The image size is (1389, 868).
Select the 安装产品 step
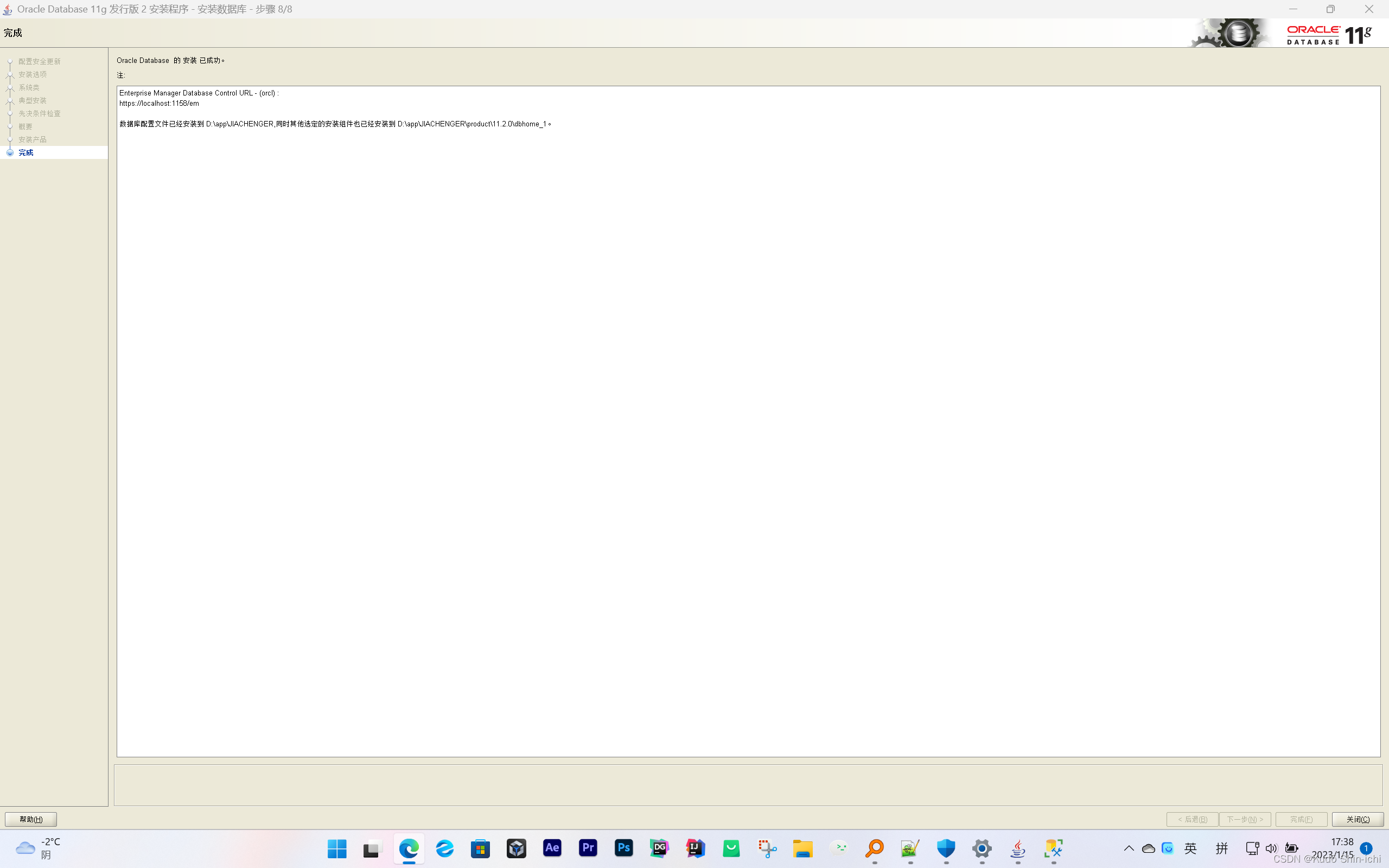tap(32, 139)
